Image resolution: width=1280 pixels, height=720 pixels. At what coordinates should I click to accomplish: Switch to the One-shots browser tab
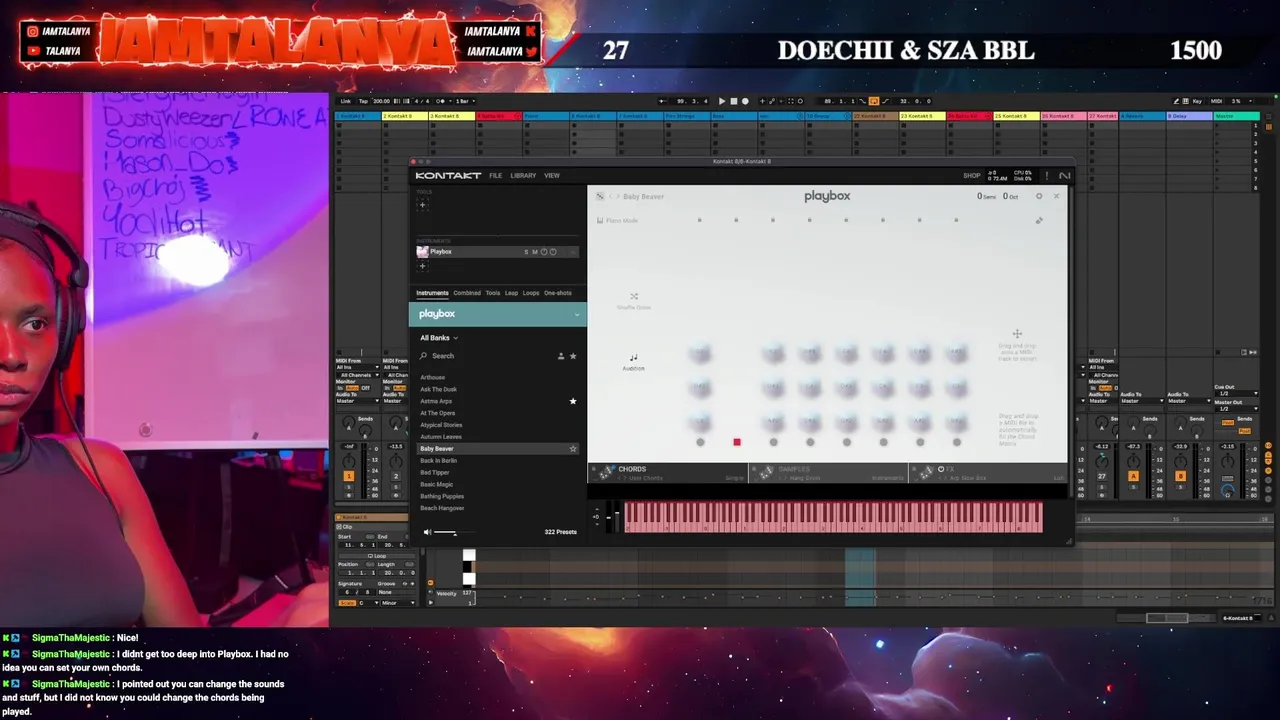click(x=558, y=293)
